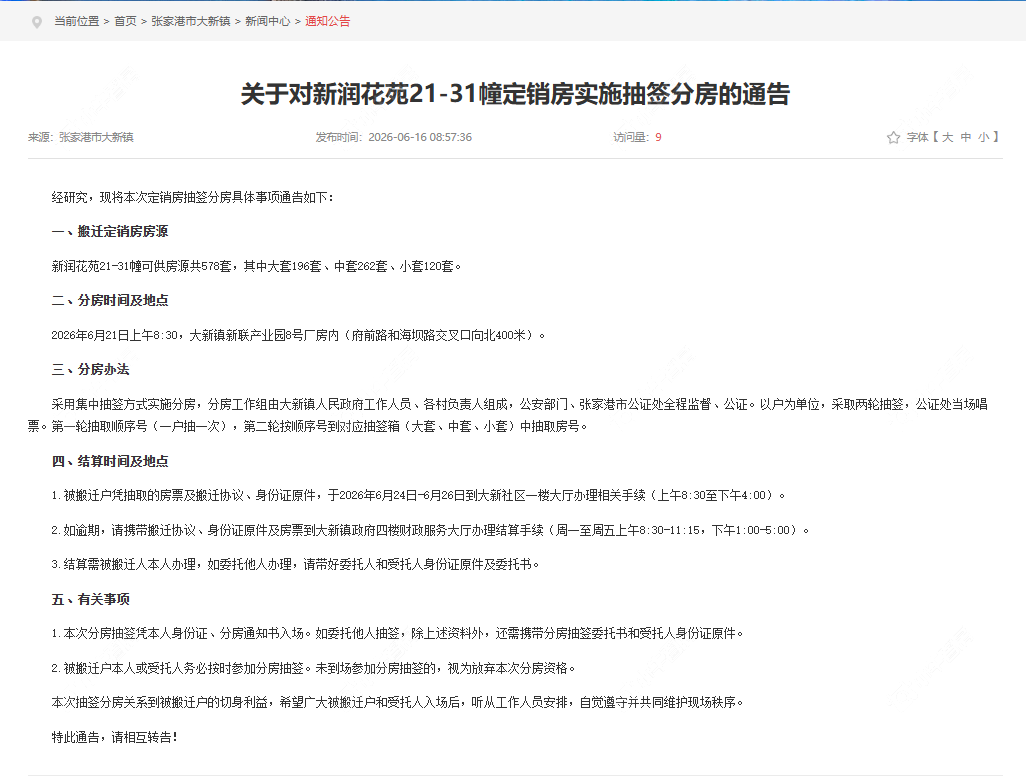Go to 首页 breadcrumb link
The image size is (1026, 777).
point(125,22)
